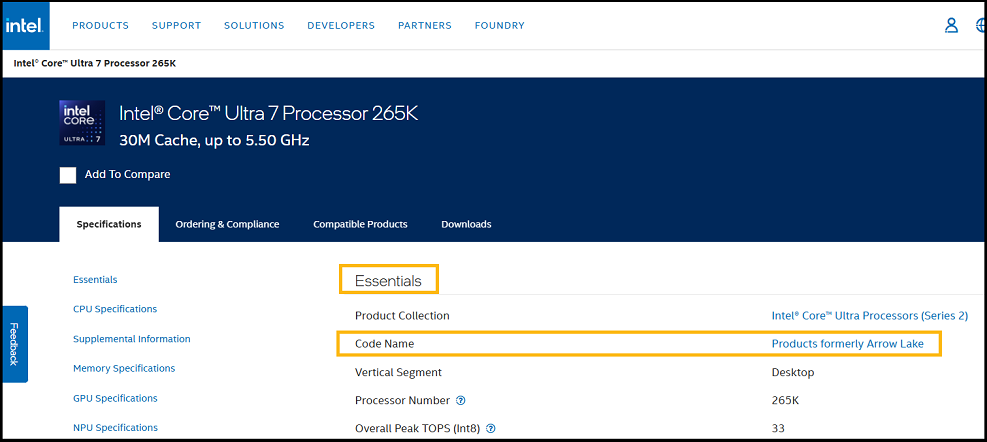Expand the Partners menu

424,26
